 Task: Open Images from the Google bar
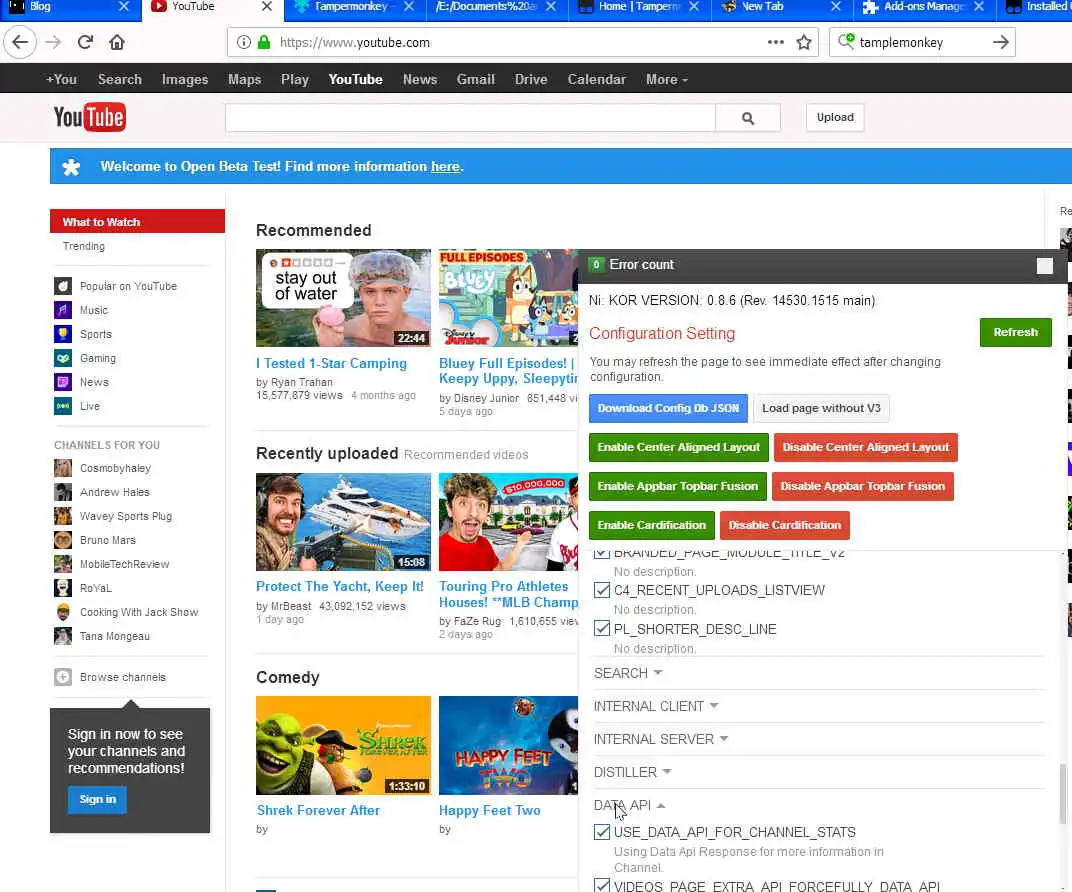coord(185,79)
